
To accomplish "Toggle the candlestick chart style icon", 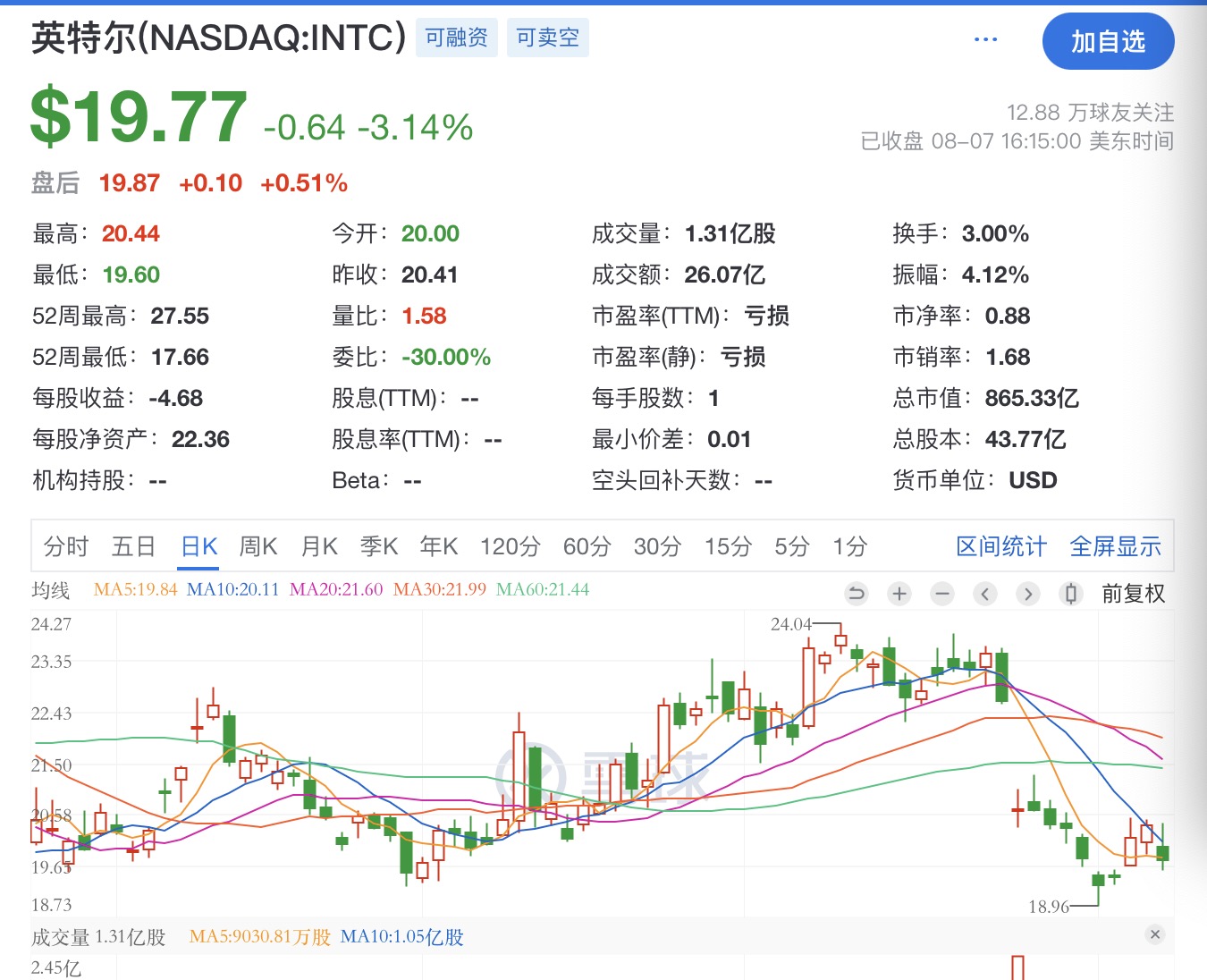I will tap(1070, 594).
